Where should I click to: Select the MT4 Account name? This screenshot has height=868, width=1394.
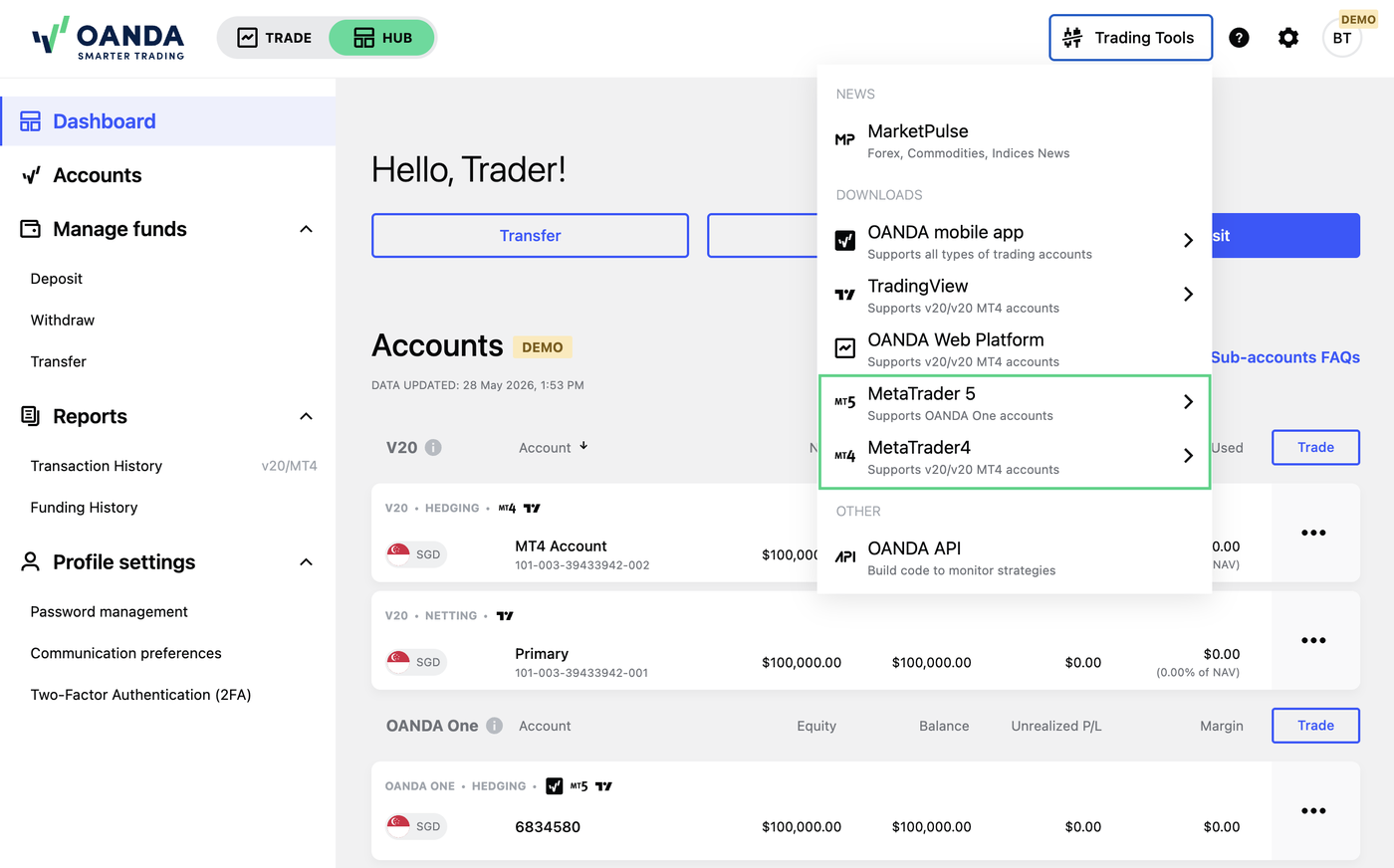(x=561, y=546)
